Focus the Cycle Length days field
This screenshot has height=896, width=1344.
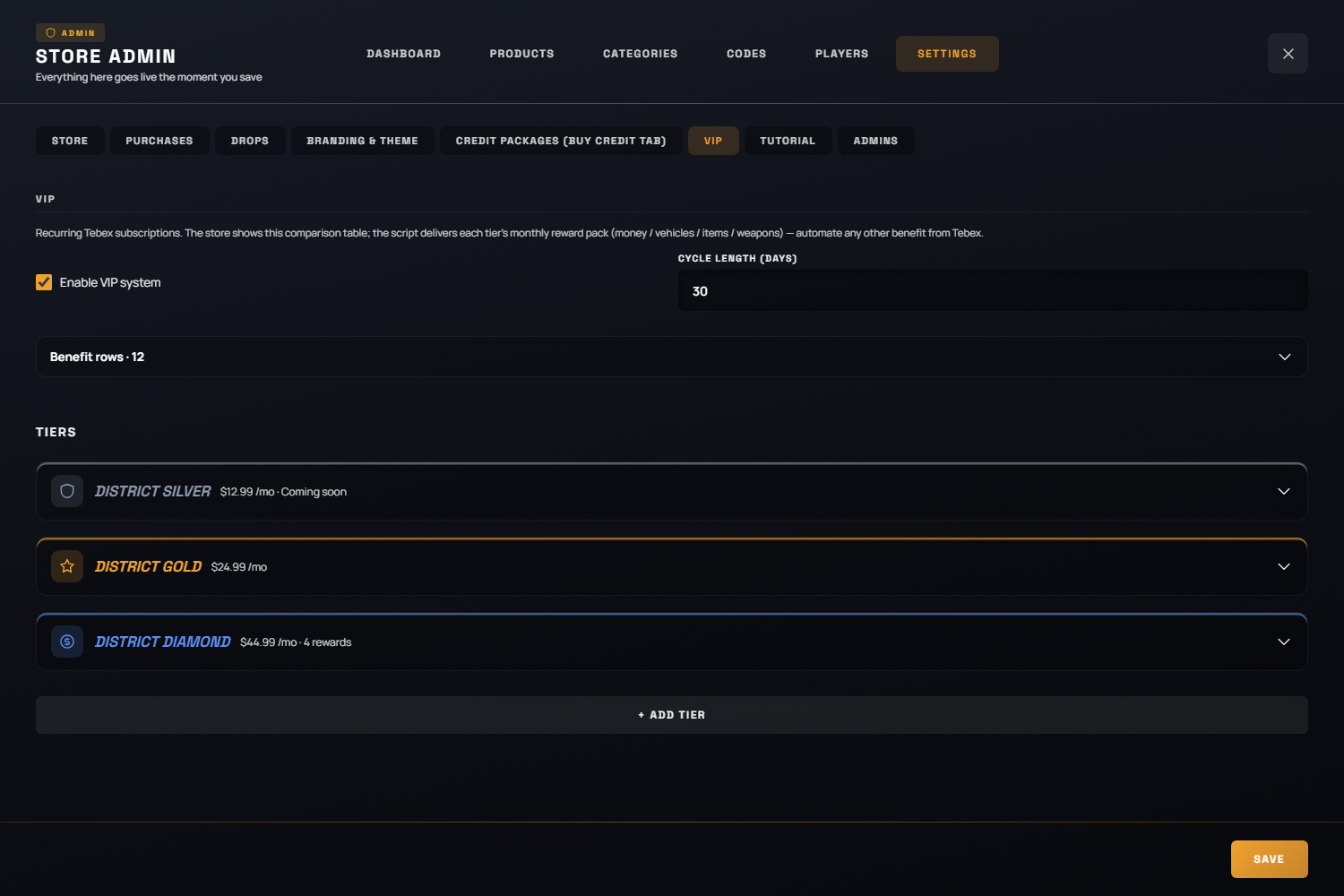[993, 291]
